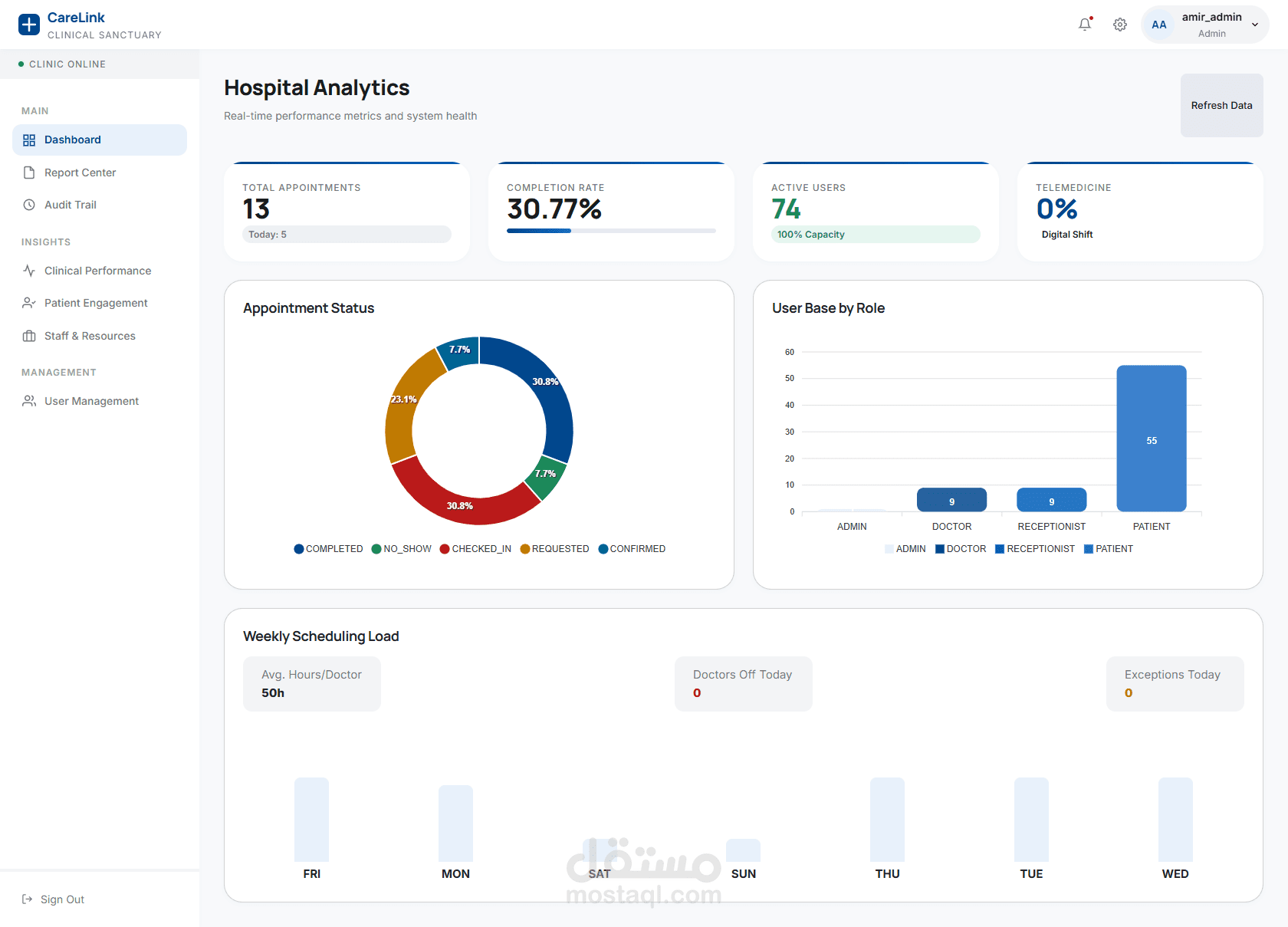1288x927 pixels.
Task: Expand the amir_admin account dropdown chevron
Action: point(1255,25)
